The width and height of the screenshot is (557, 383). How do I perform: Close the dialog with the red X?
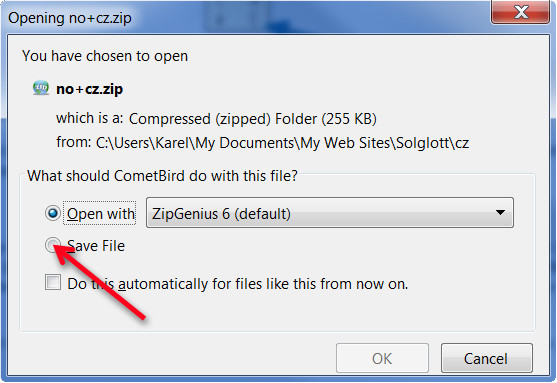pos(521,12)
